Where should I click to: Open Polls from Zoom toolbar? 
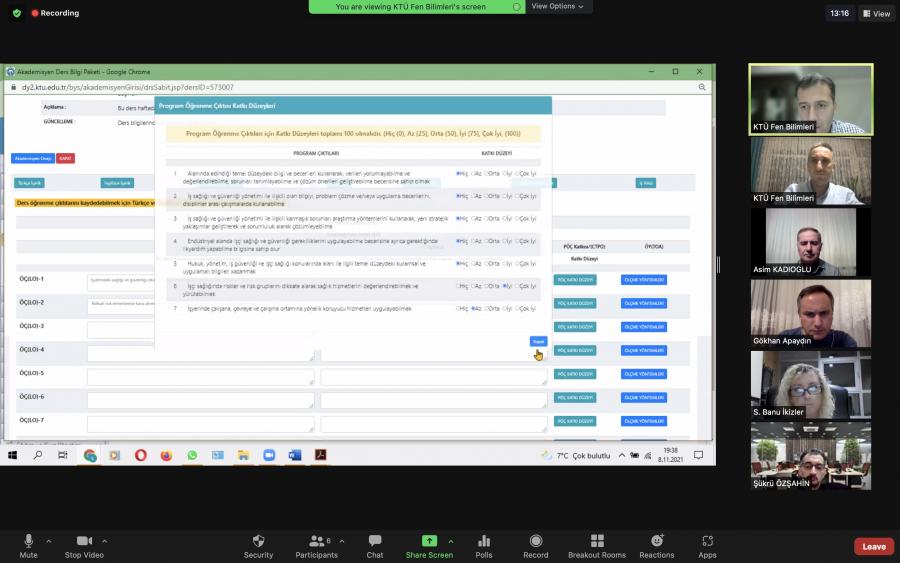coord(484,546)
